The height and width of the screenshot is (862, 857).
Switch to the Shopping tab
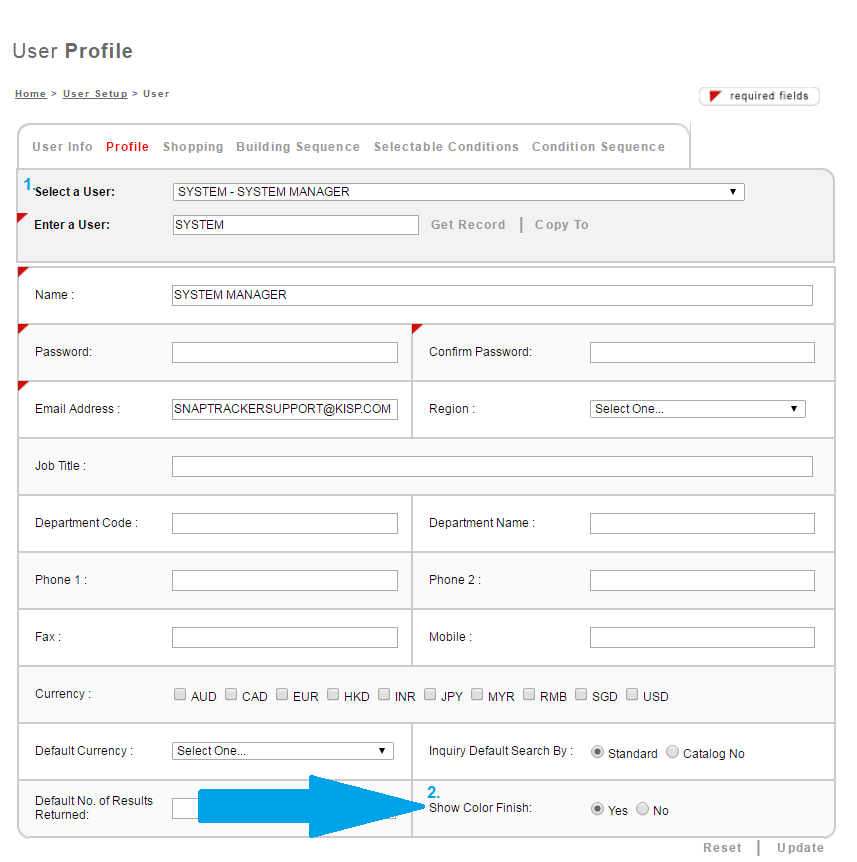(x=193, y=147)
